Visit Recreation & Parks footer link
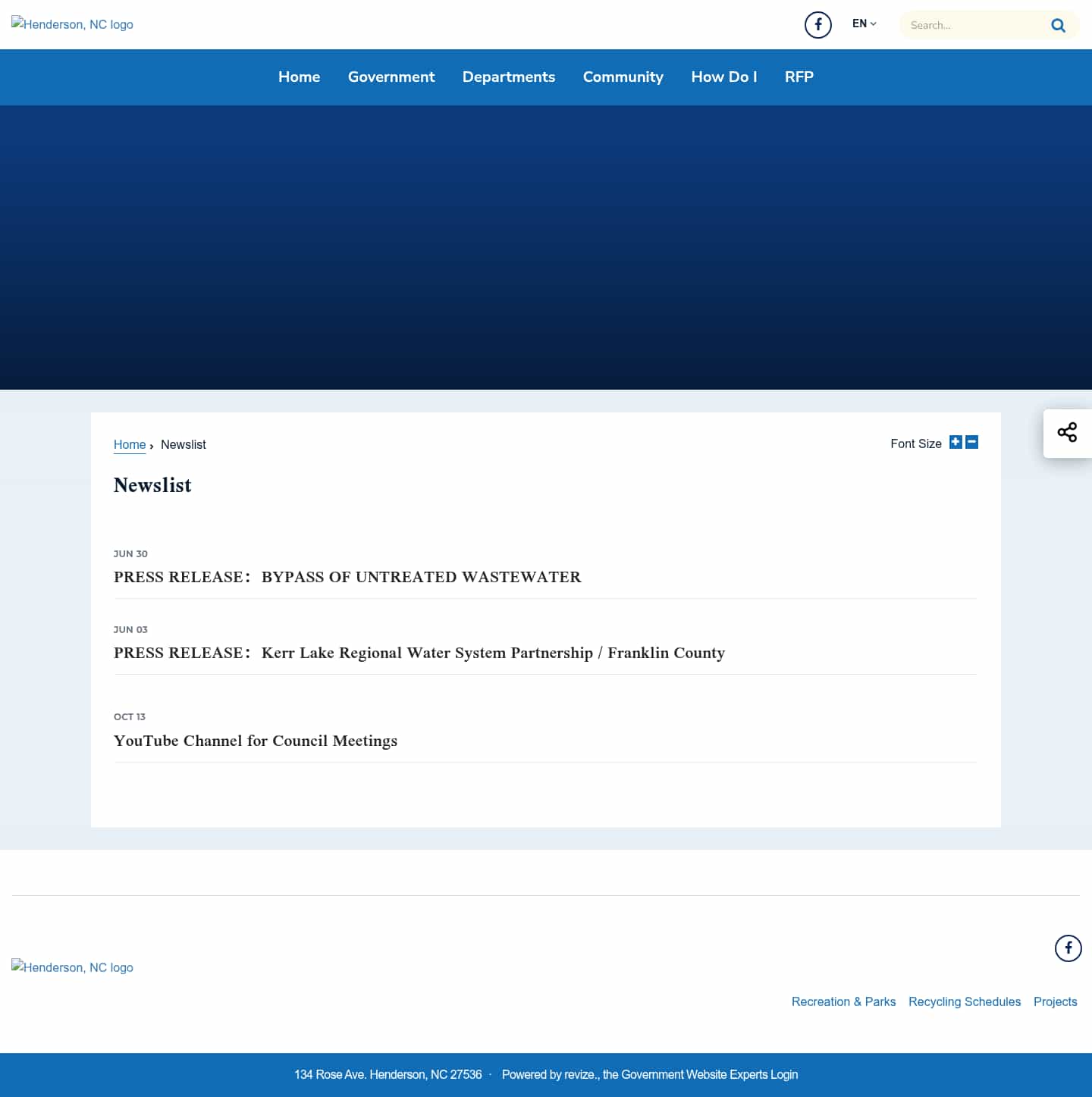Image resolution: width=1092 pixels, height=1097 pixels. (x=843, y=1001)
